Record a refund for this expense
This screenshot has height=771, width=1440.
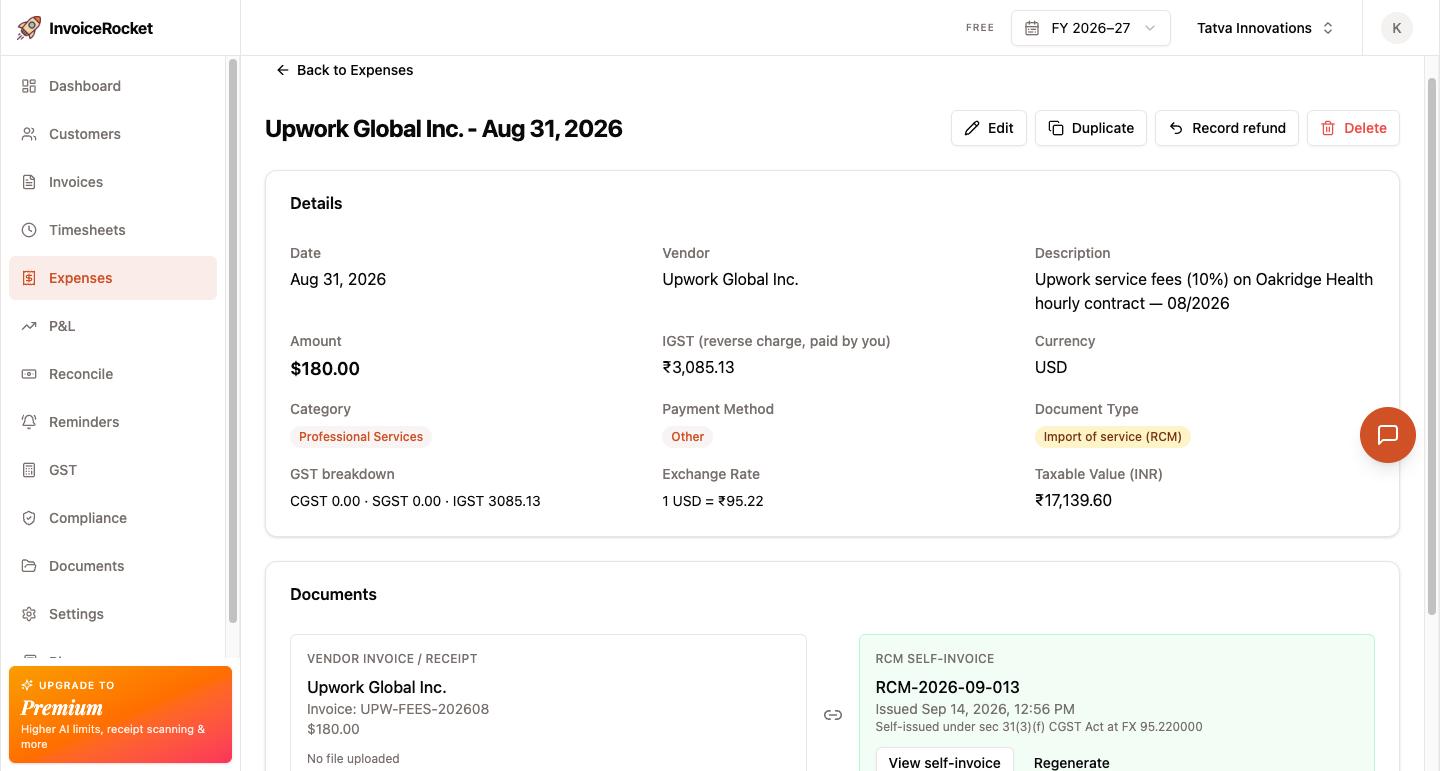(1227, 128)
